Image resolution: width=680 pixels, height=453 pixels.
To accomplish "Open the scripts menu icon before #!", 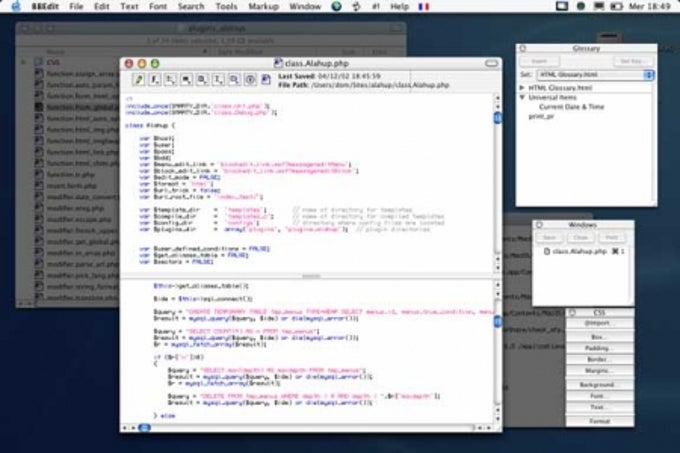I will 356,7.
